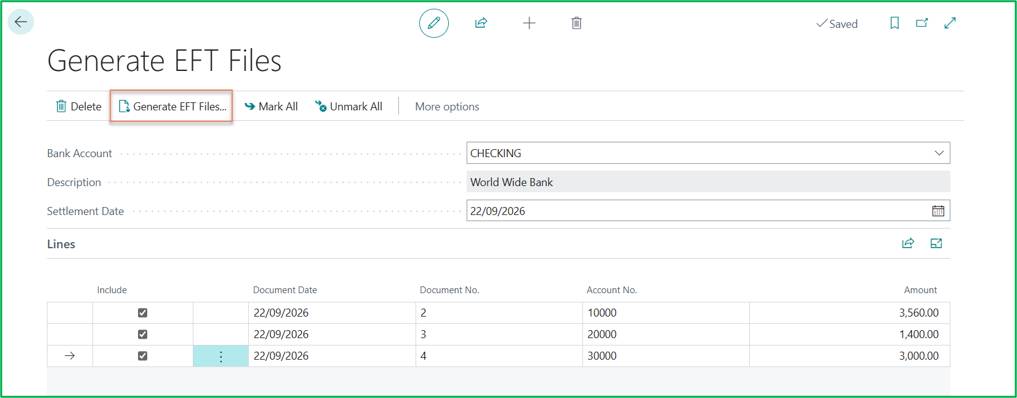Untick Include for document 3 row

click(x=143, y=334)
